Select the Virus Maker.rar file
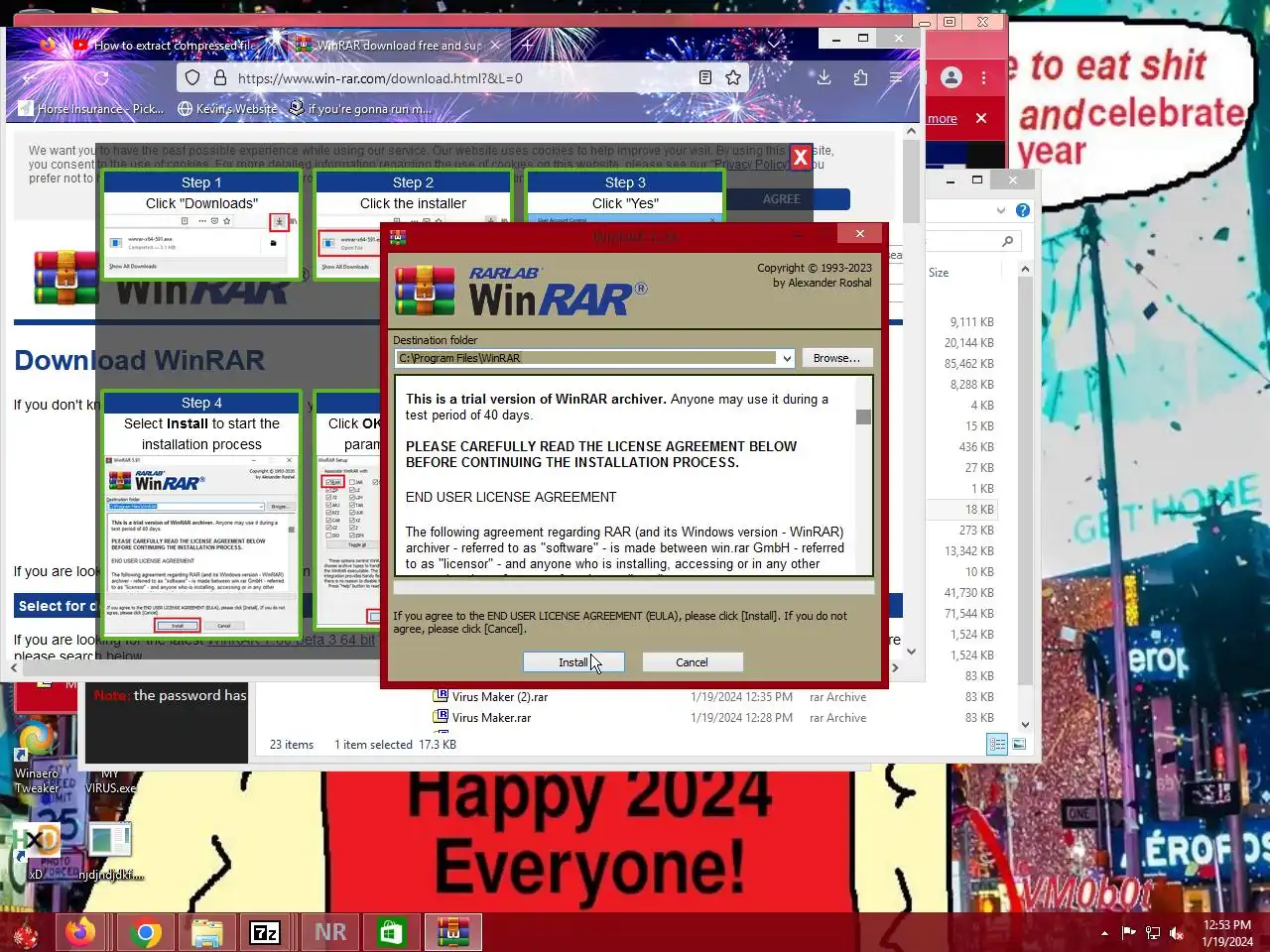Image resolution: width=1270 pixels, height=952 pixels. pyautogui.click(x=491, y=718)
